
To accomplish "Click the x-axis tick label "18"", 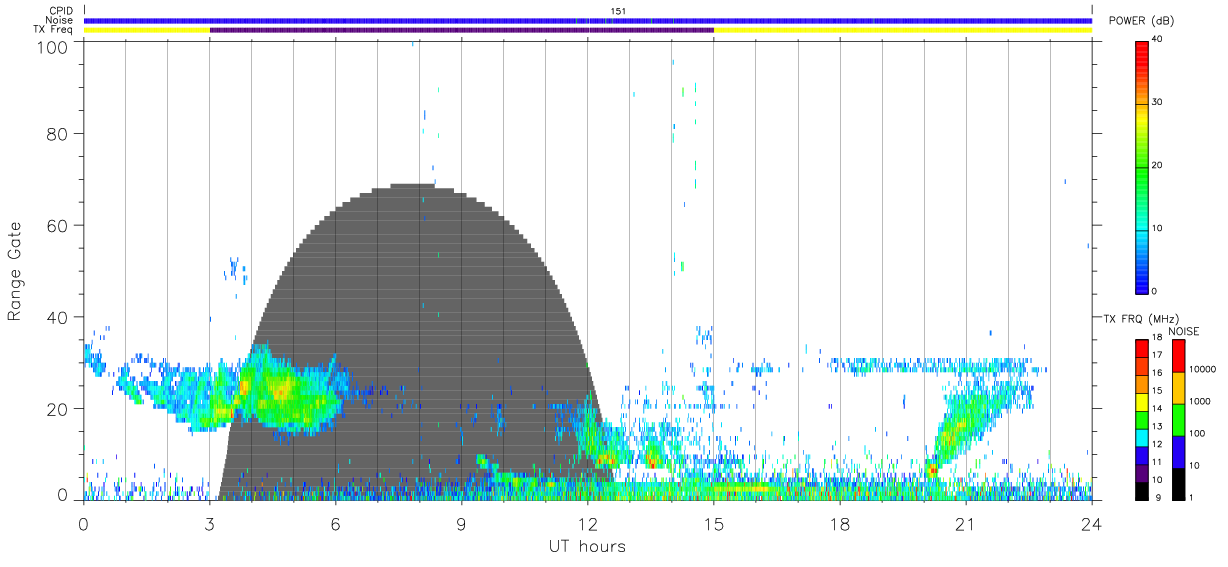I will [x=840, y=523].
